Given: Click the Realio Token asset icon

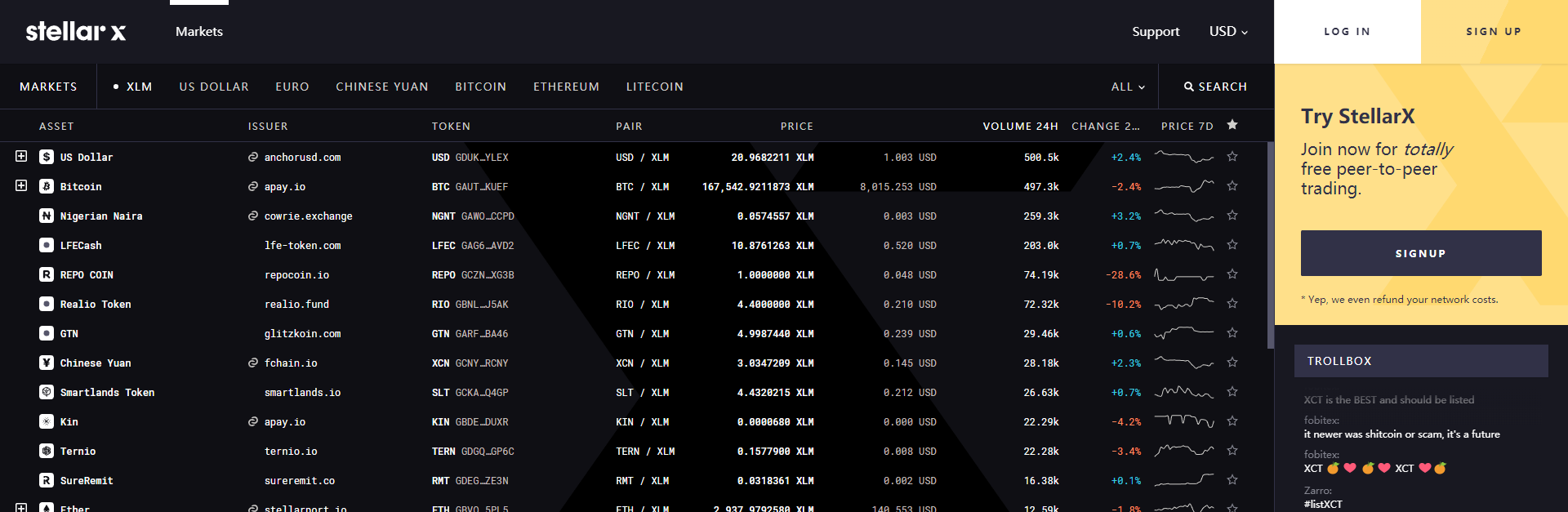Looking at the screenshot, I should (47, 304).
